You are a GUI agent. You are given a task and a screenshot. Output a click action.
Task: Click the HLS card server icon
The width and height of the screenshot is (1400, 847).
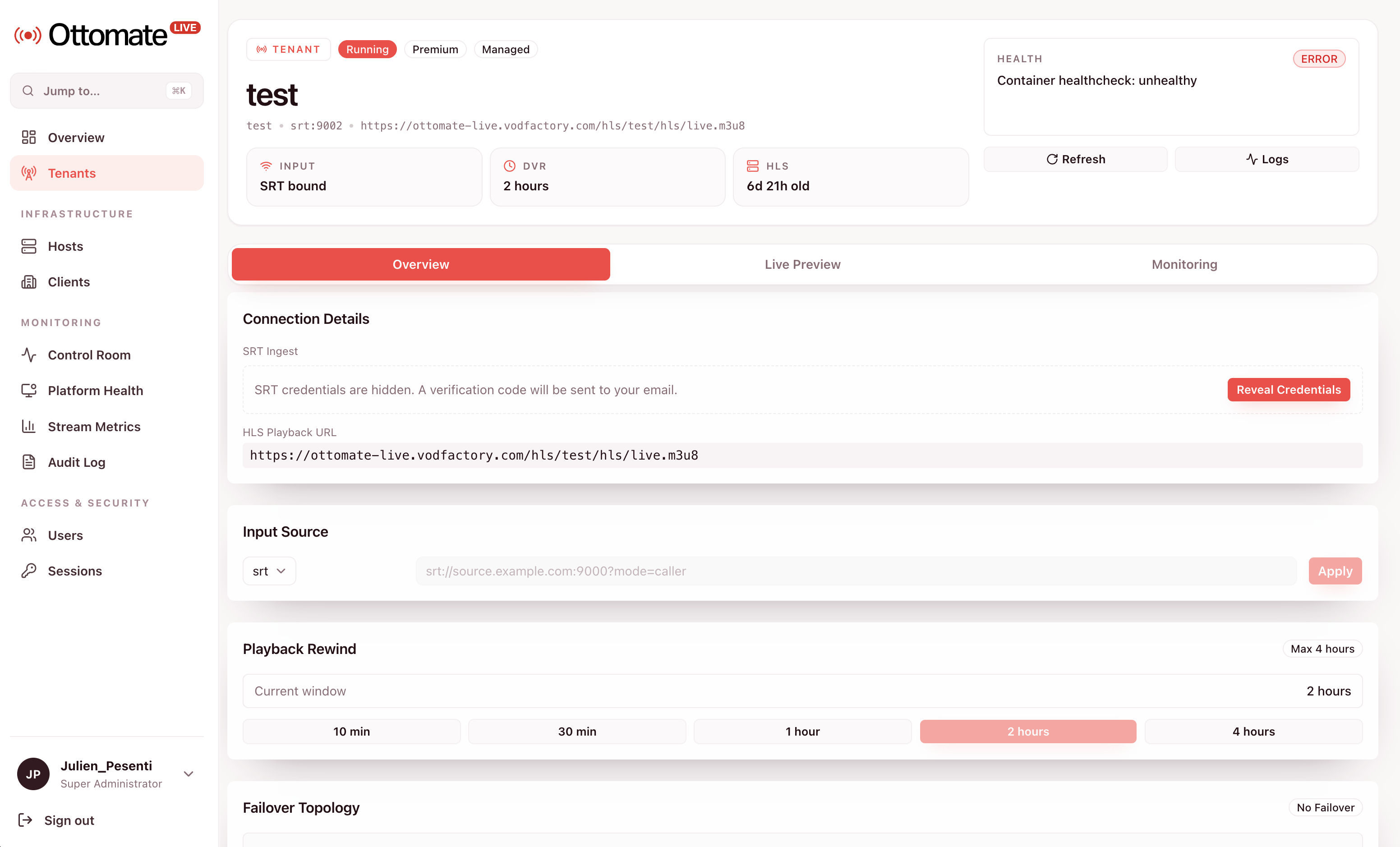tap(753, 166)
